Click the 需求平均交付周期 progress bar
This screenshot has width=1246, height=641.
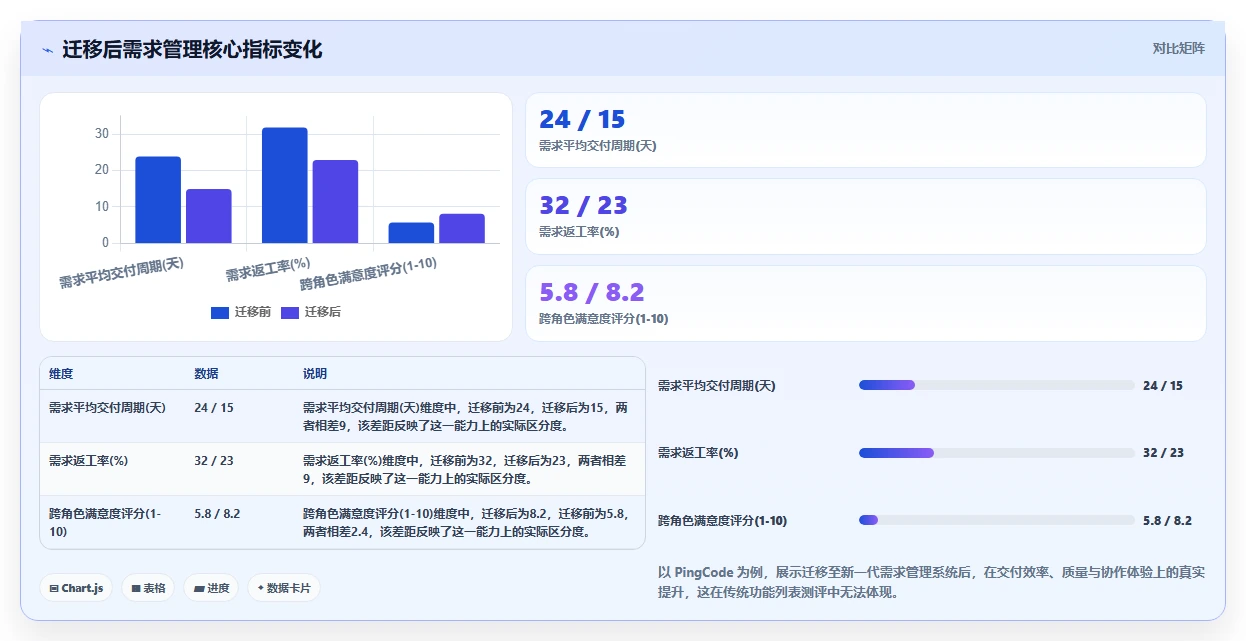(x=997, y=385)
